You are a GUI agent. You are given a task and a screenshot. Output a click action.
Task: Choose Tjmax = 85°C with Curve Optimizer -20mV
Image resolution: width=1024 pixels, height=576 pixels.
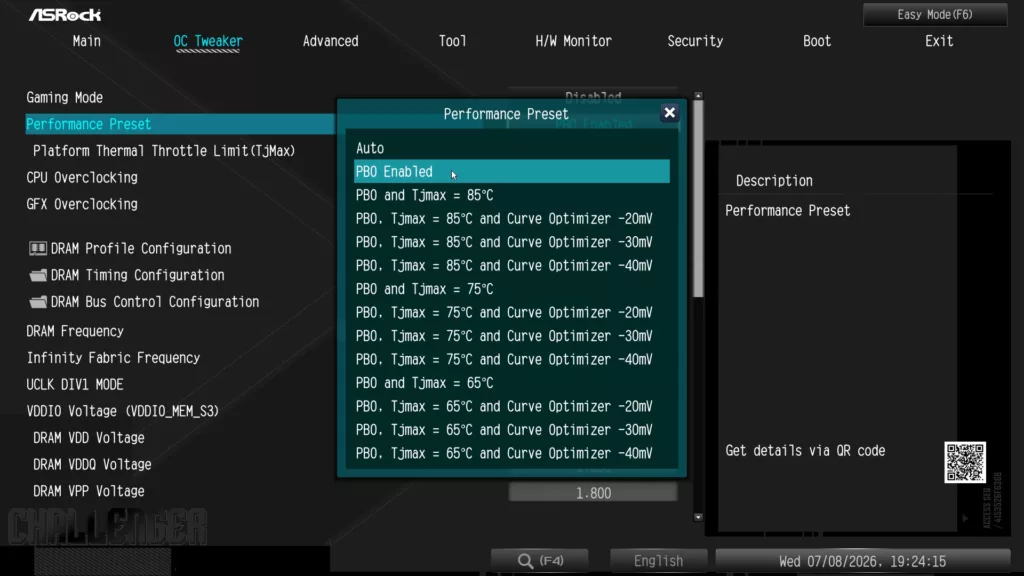pyautogui.click(x=511, y=219)
